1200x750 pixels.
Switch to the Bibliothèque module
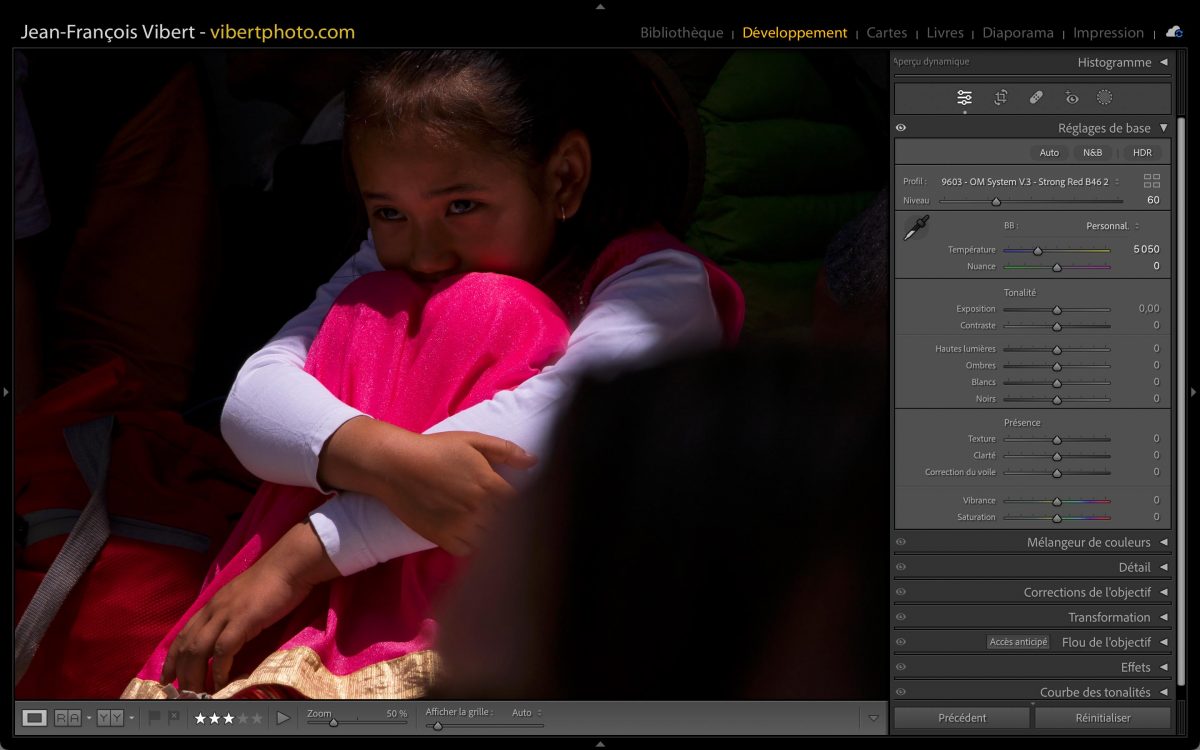(681, 33)
